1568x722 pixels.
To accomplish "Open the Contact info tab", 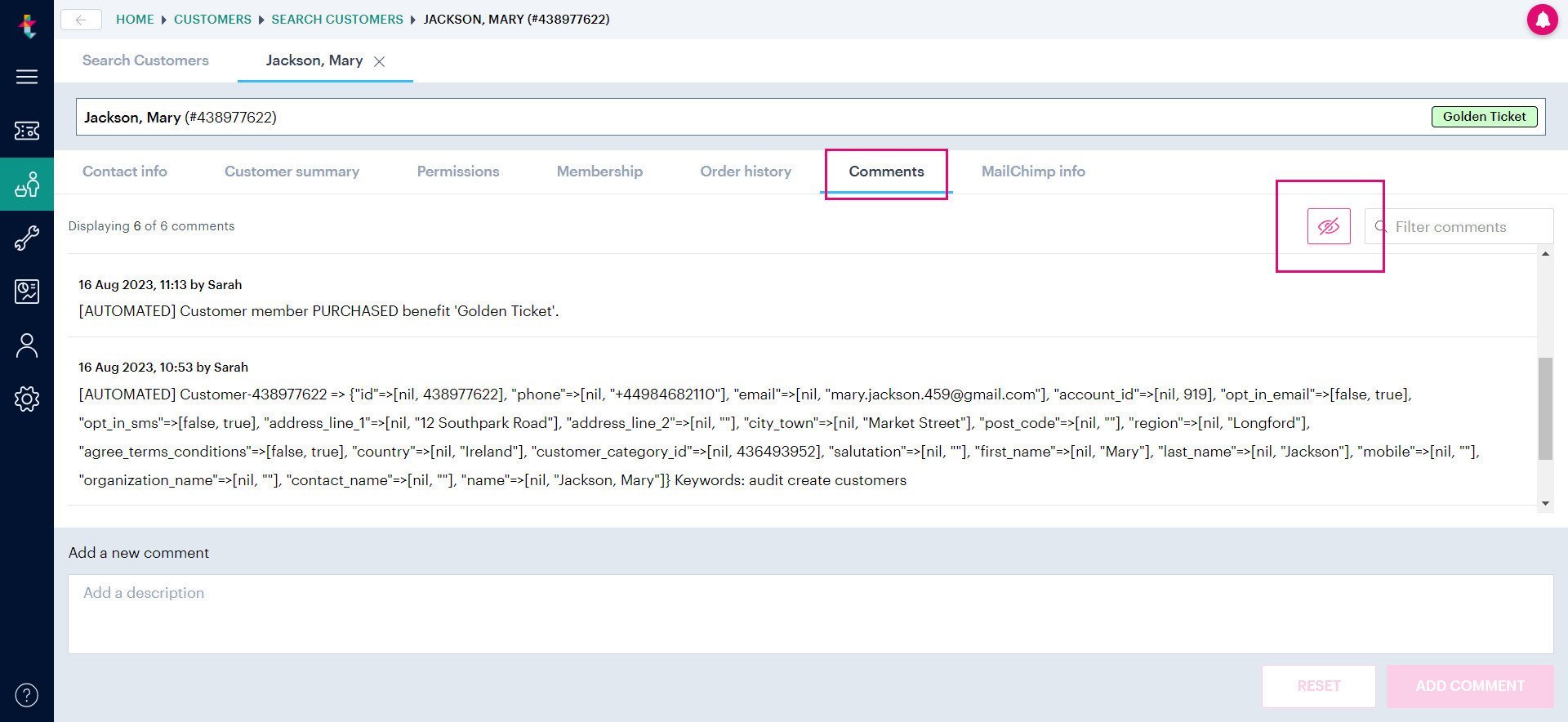I will click(x=125, y=172).
